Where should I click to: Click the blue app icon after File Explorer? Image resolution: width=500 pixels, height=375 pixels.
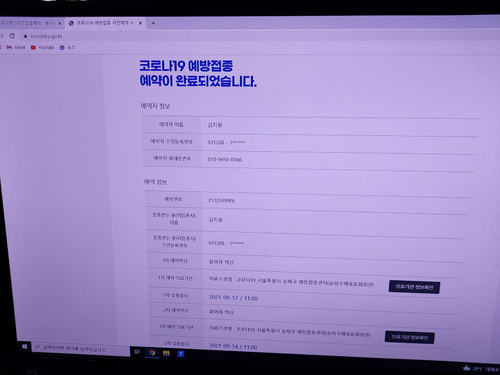click(x=181, y=354)
